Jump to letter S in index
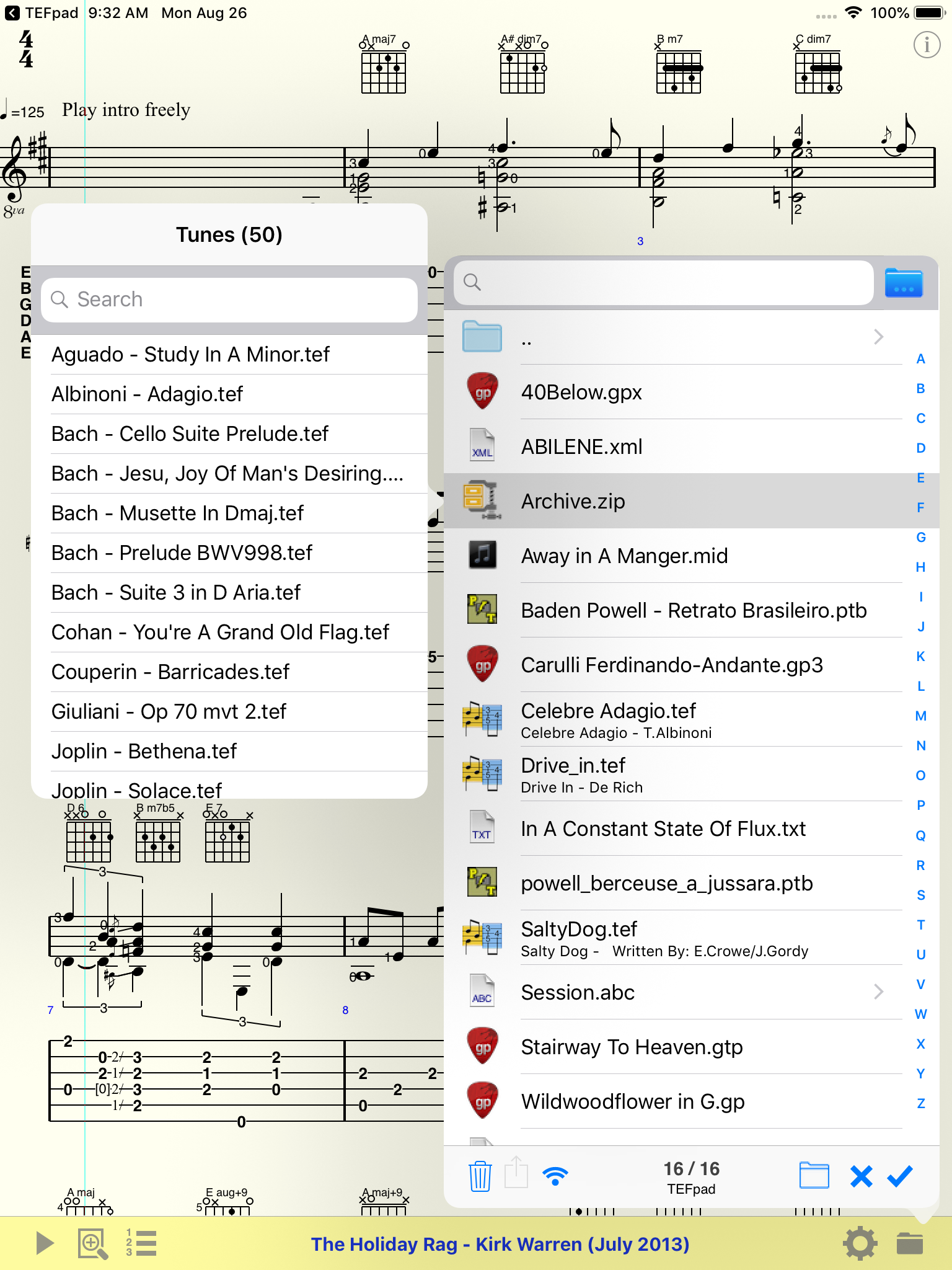This screenshot has height=1270, width=952. 921,895
